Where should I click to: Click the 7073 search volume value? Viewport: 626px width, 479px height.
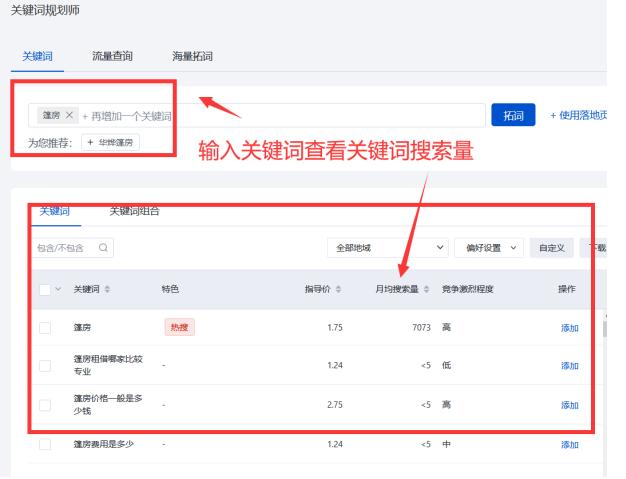coord(421,328)
